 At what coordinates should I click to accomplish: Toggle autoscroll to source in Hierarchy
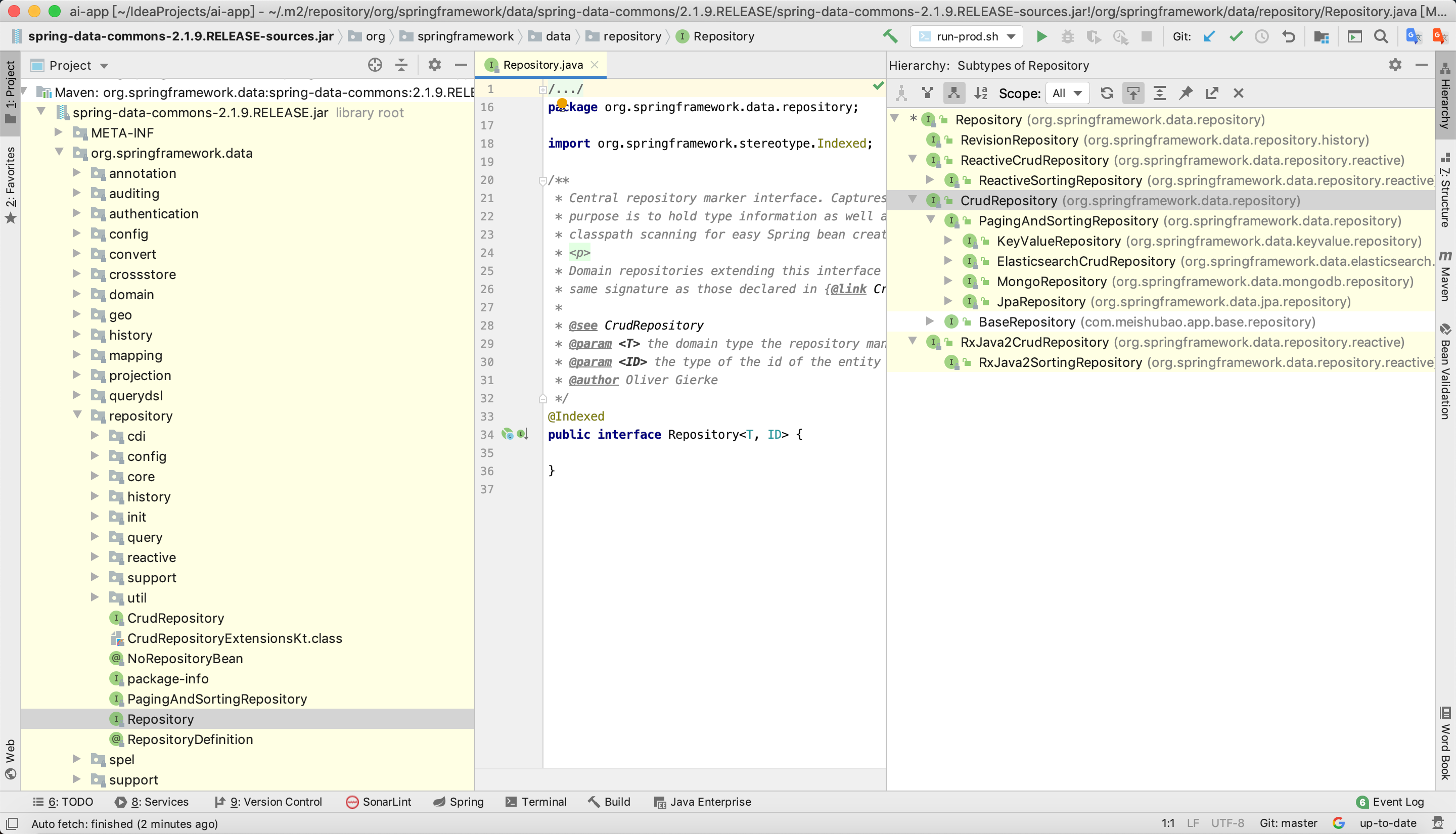click(x=1133, y=93)
